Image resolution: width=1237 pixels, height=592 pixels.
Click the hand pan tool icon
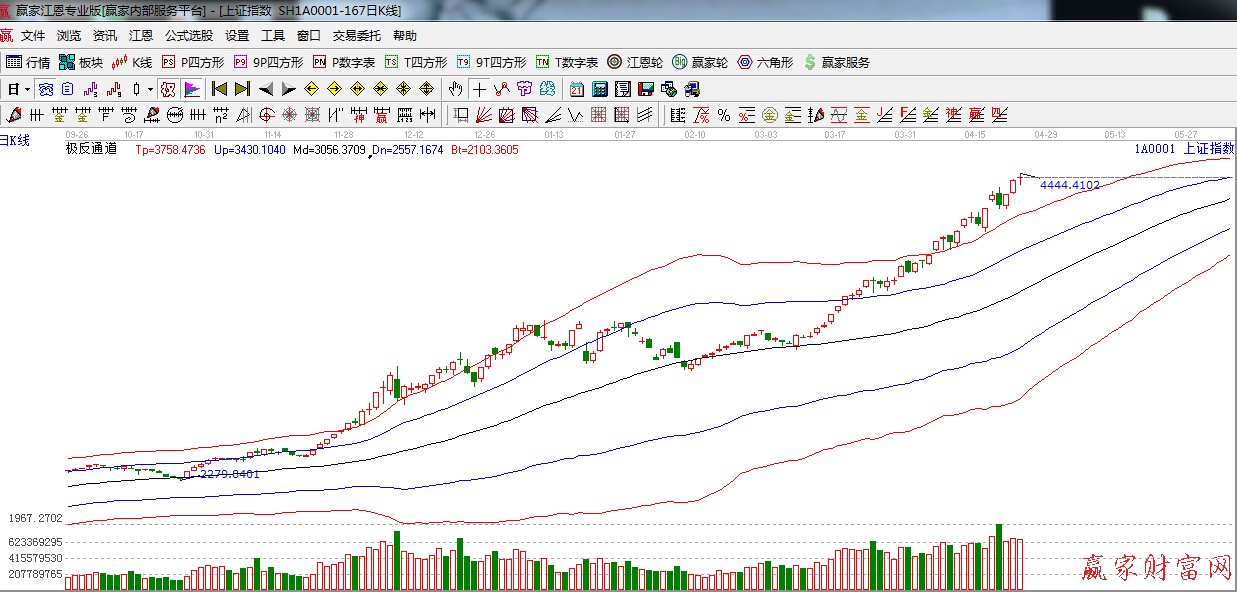457,89
